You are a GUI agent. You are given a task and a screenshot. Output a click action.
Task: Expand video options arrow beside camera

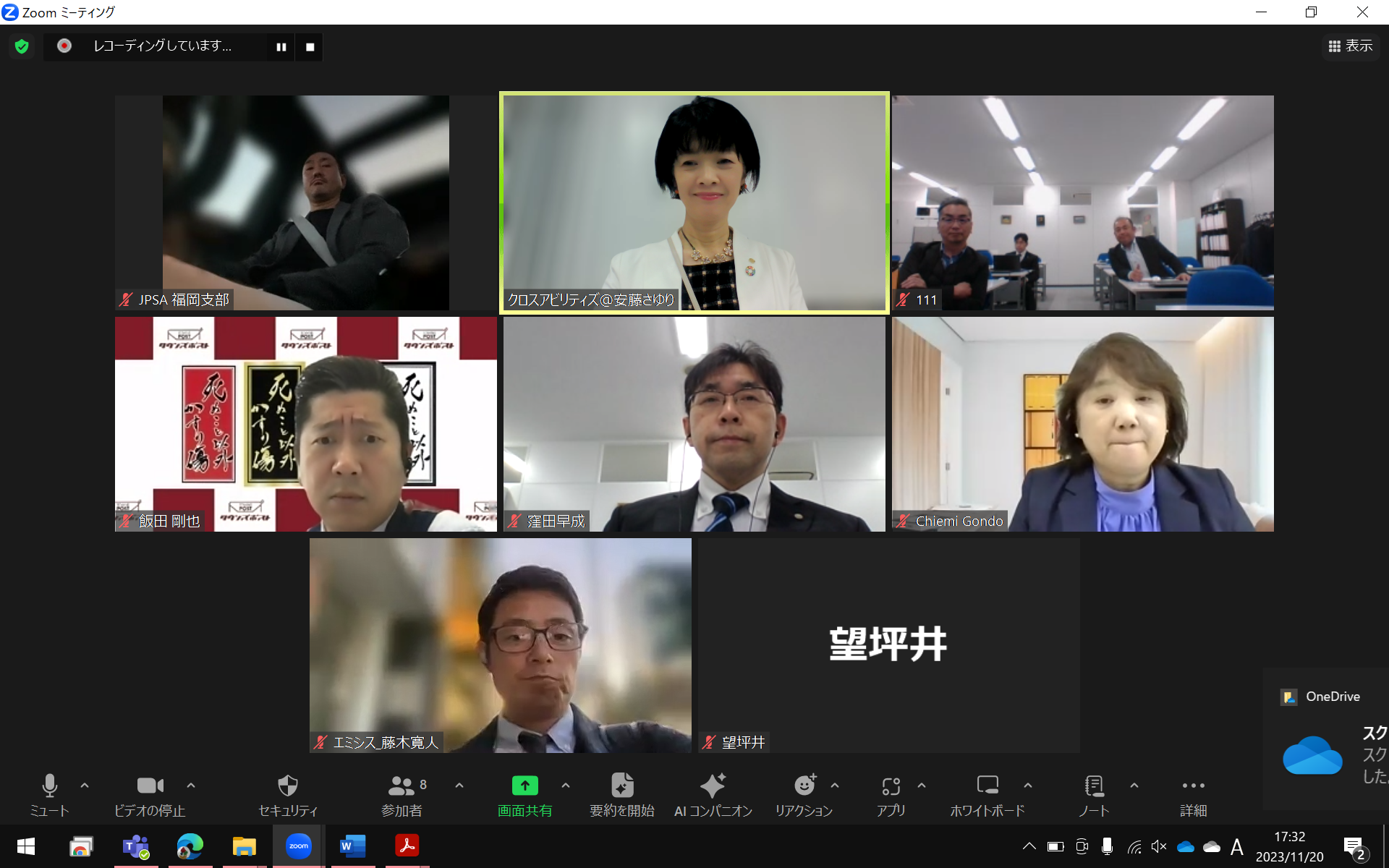191,785
